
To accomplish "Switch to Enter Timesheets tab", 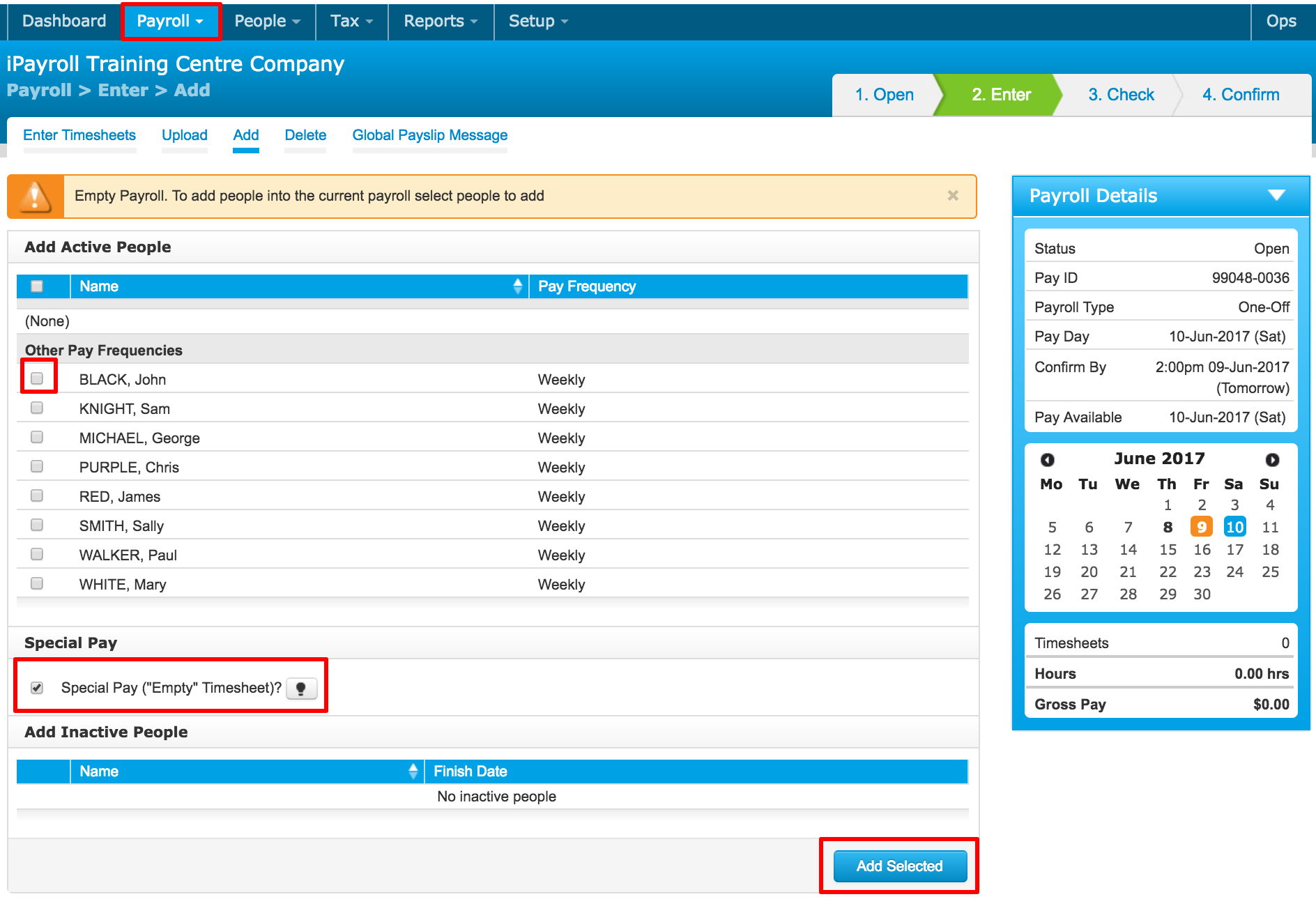I will (79, 135).
